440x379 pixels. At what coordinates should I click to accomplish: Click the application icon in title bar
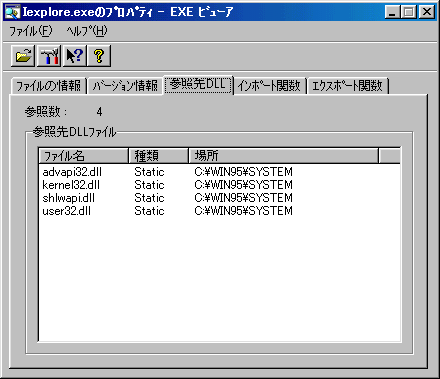tap(12, 12)
